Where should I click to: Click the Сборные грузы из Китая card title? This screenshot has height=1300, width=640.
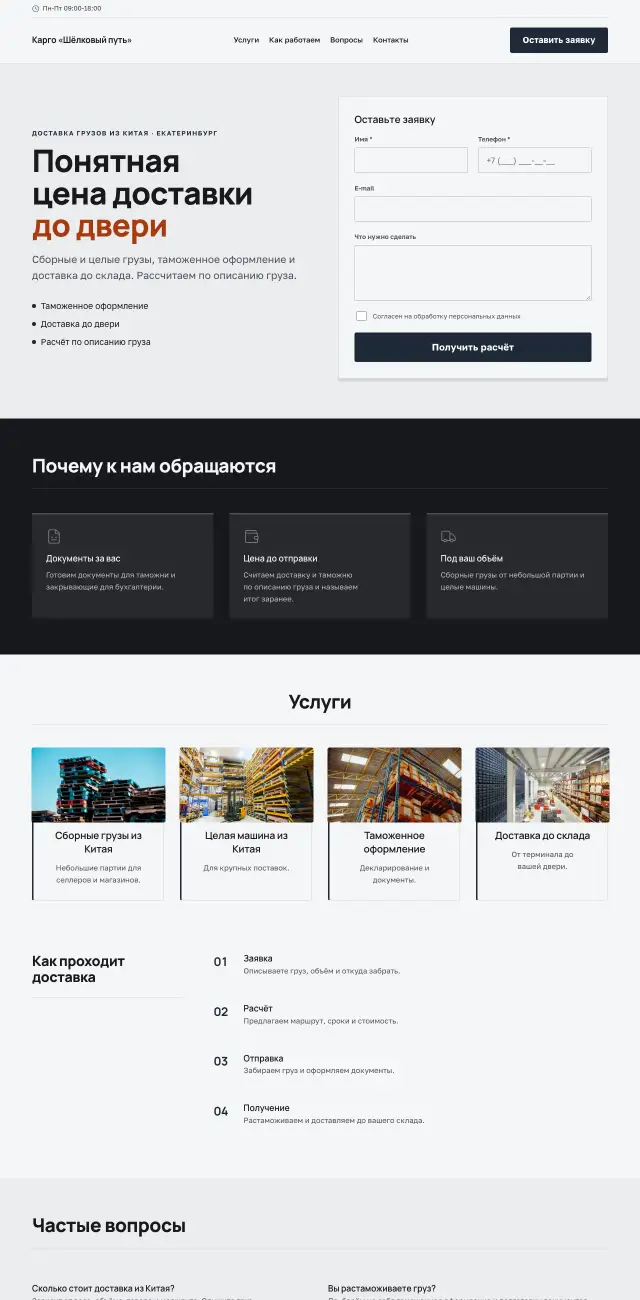point(98,842)
